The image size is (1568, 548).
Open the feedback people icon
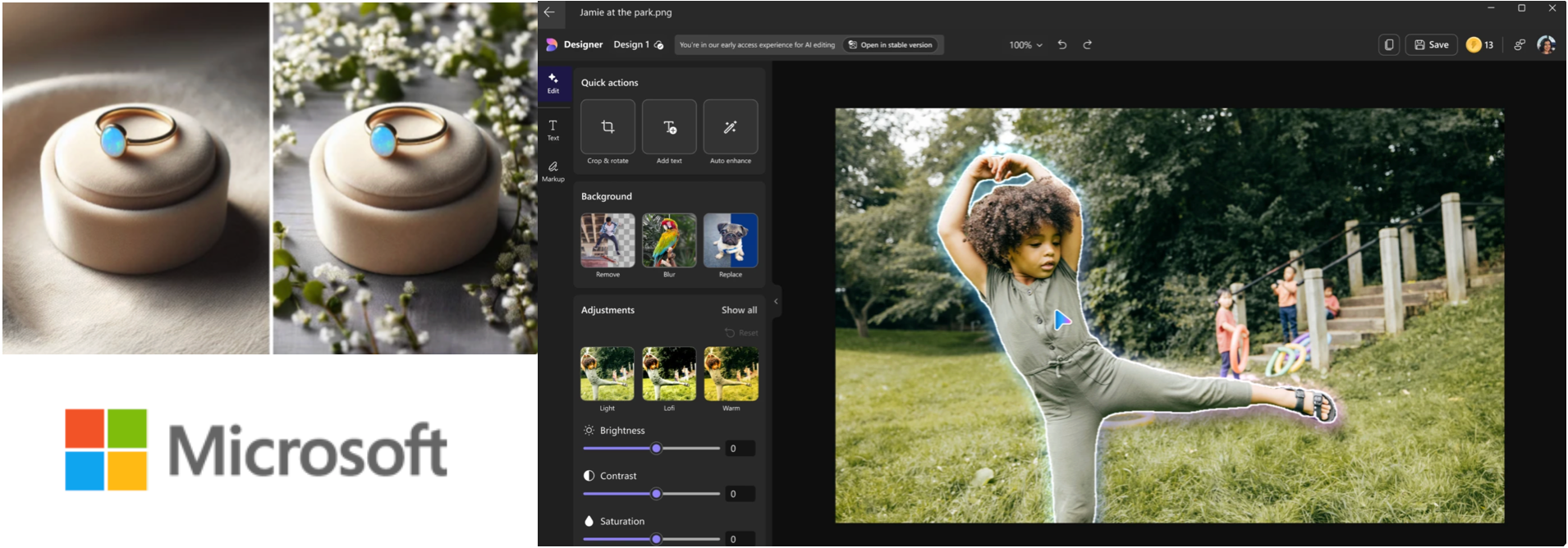[1520, 45]
